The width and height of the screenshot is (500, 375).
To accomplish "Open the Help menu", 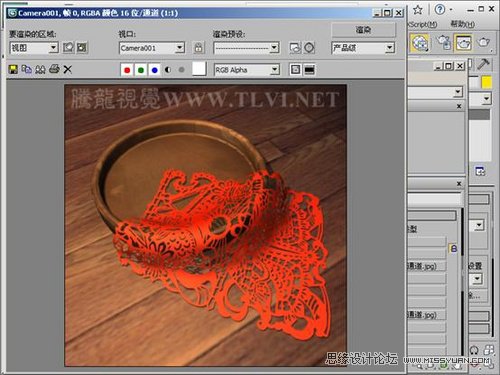I will click(x=463, y=24).
